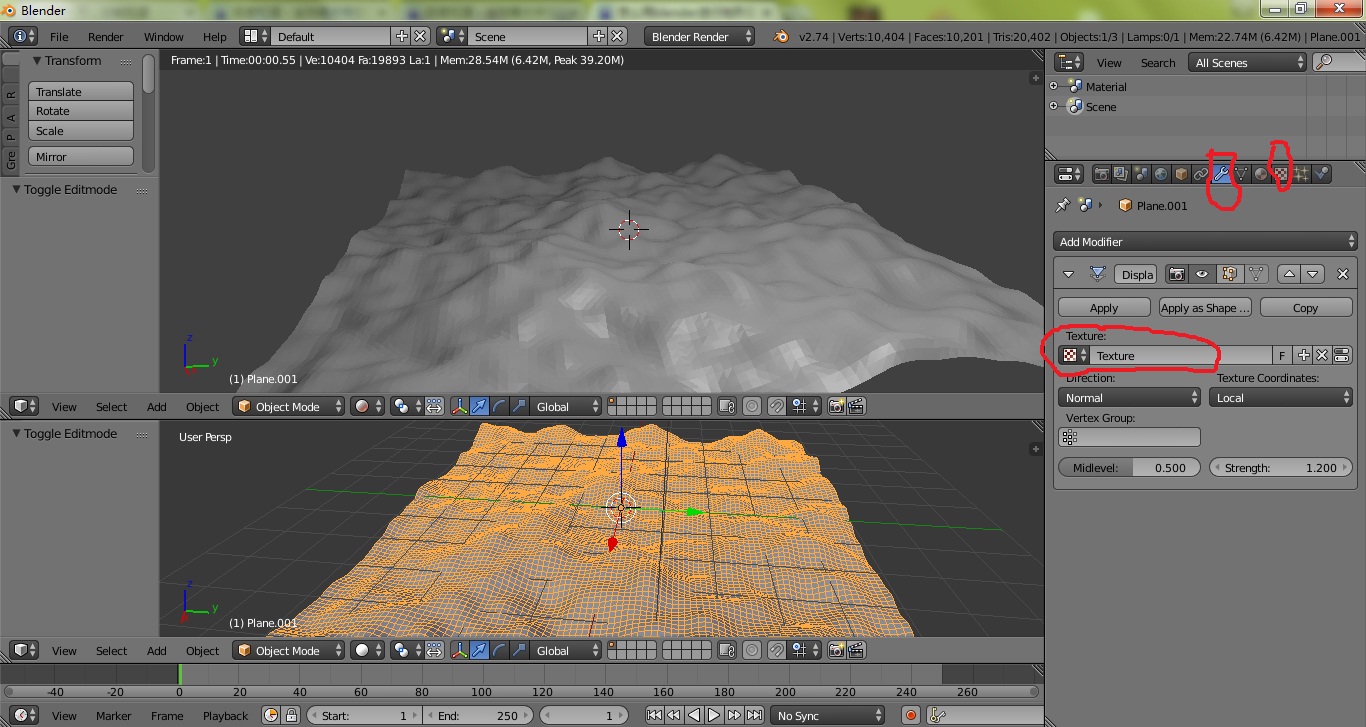Open Object Mode dropdown in rendered viewport
This screenshot has width=1366, height=727.
coord(289,407)
